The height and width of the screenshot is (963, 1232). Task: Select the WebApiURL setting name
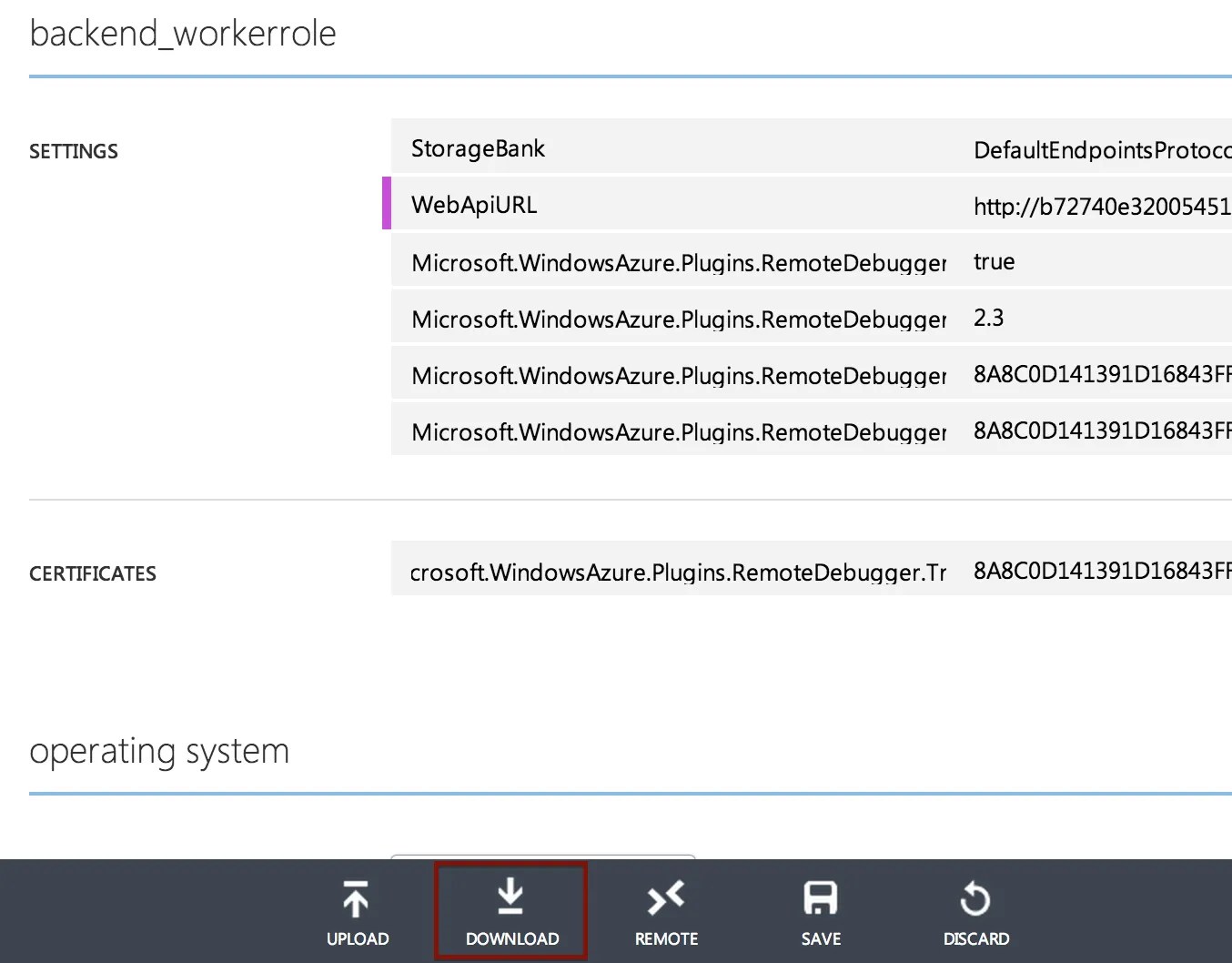474,205
